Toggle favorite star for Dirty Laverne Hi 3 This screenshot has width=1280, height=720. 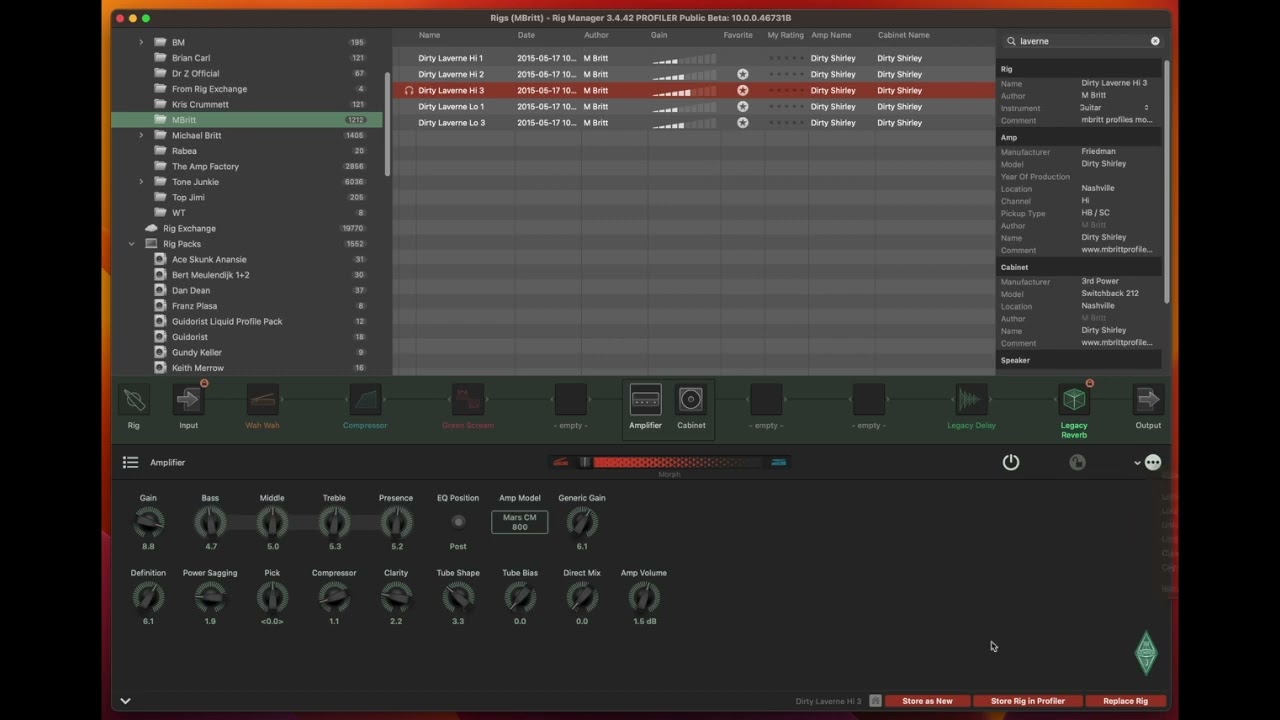pyautogui.click(x=742, y=90)
